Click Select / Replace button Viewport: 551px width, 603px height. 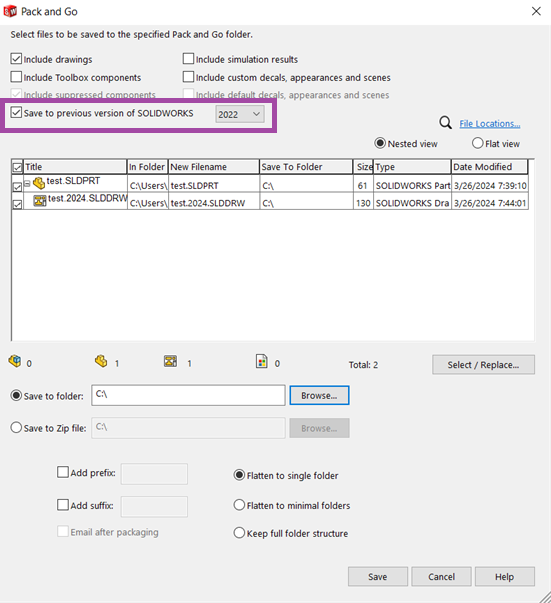pos(483,365)
